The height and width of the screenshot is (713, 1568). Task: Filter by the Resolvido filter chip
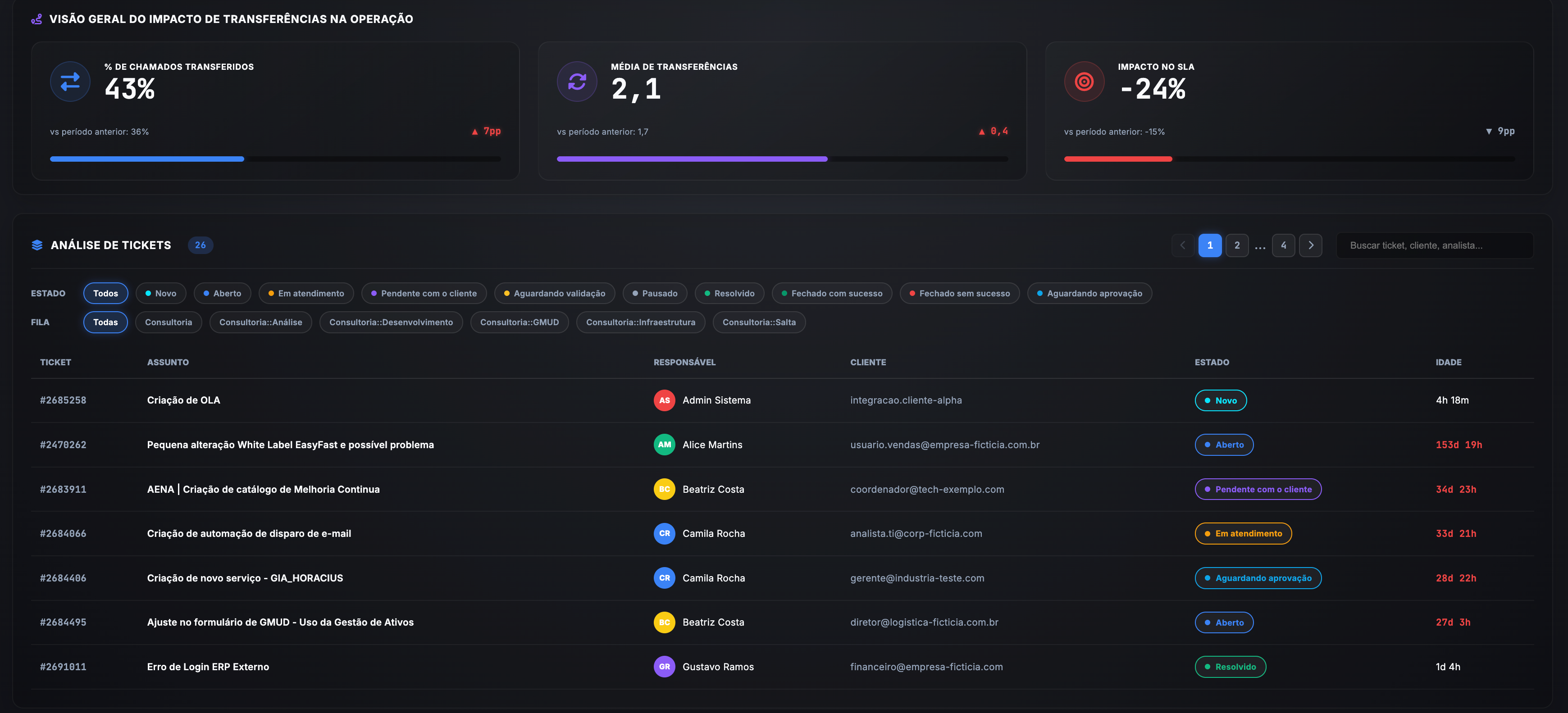click(x=729, y=293)
